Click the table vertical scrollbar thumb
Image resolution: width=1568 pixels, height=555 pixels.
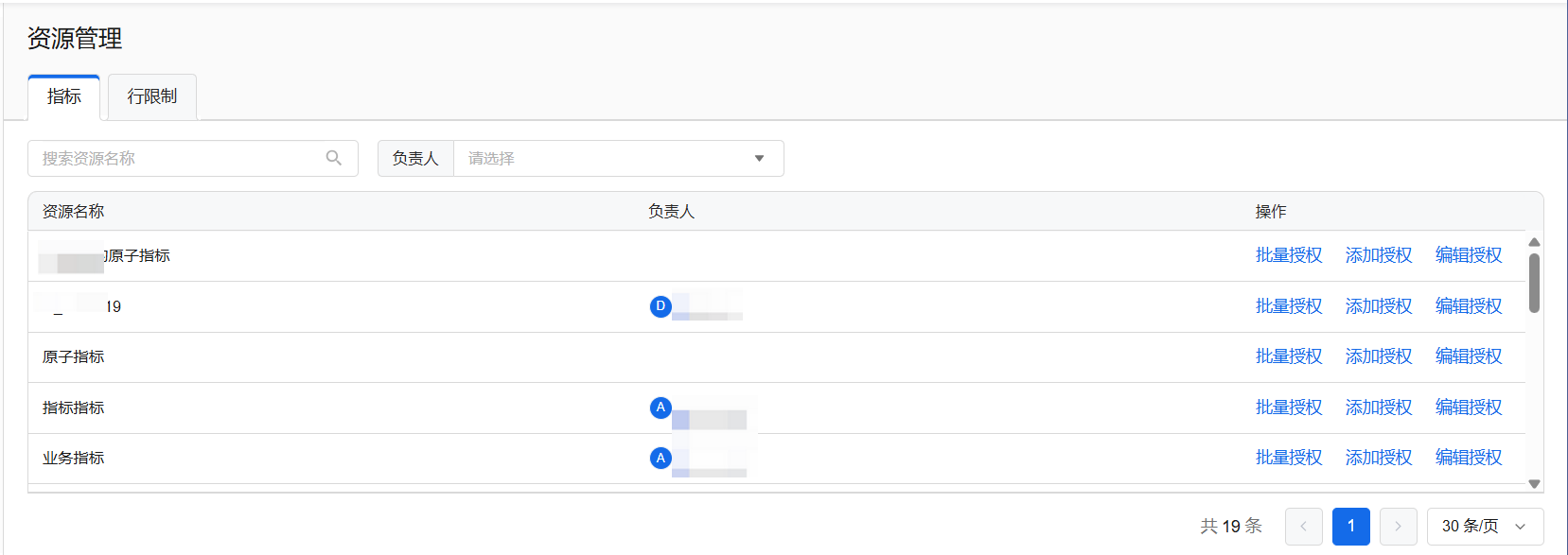tap(1534, 282)
